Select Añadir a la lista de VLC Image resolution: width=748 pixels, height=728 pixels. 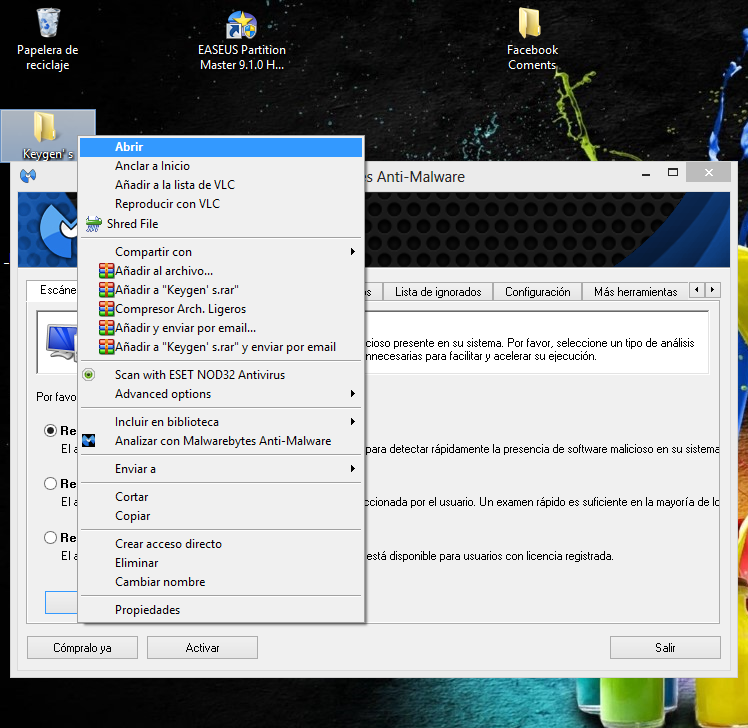tap(221, 185)
